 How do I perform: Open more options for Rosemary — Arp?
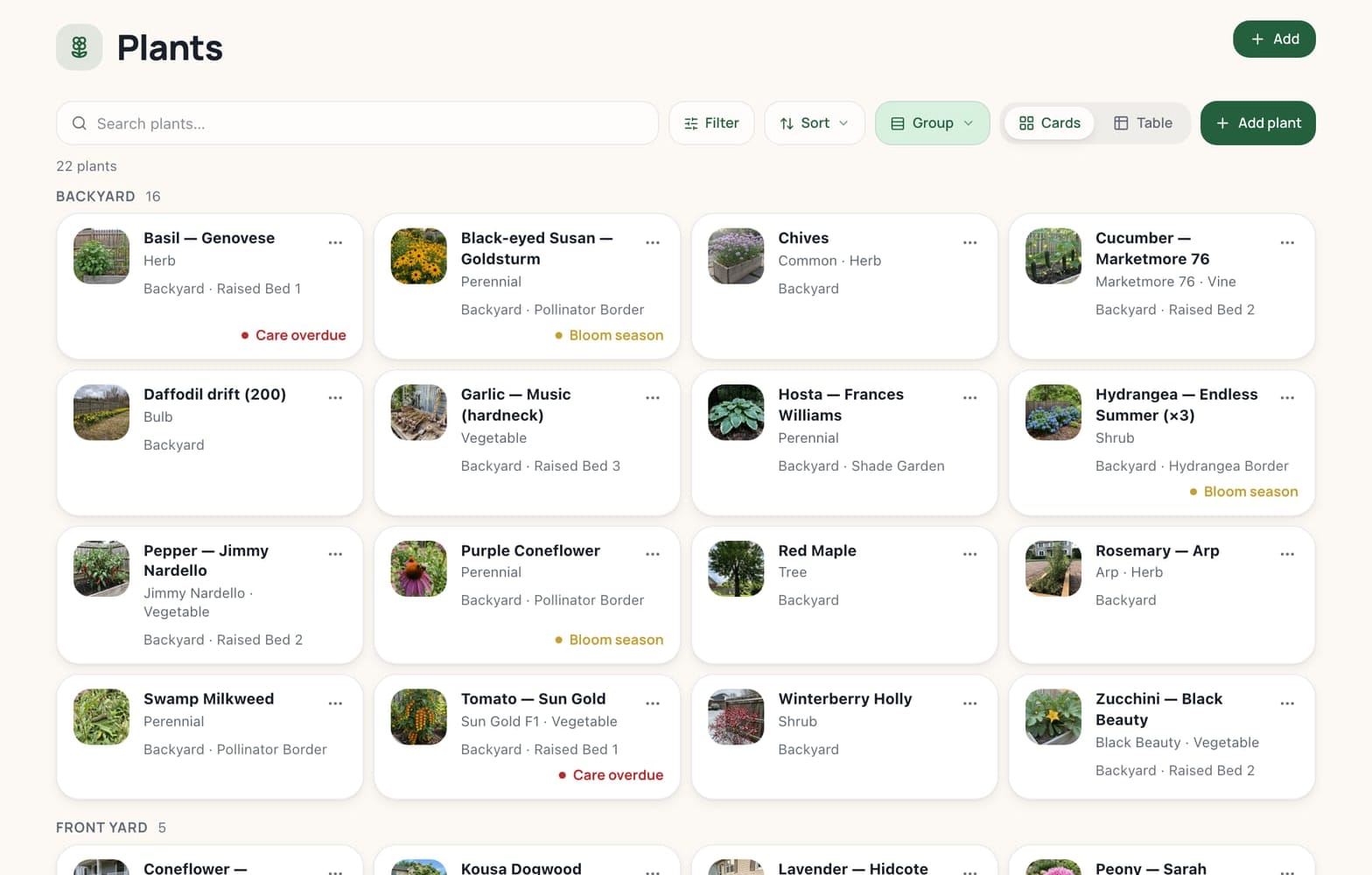pyautogui.click(x=1287, y=554)
